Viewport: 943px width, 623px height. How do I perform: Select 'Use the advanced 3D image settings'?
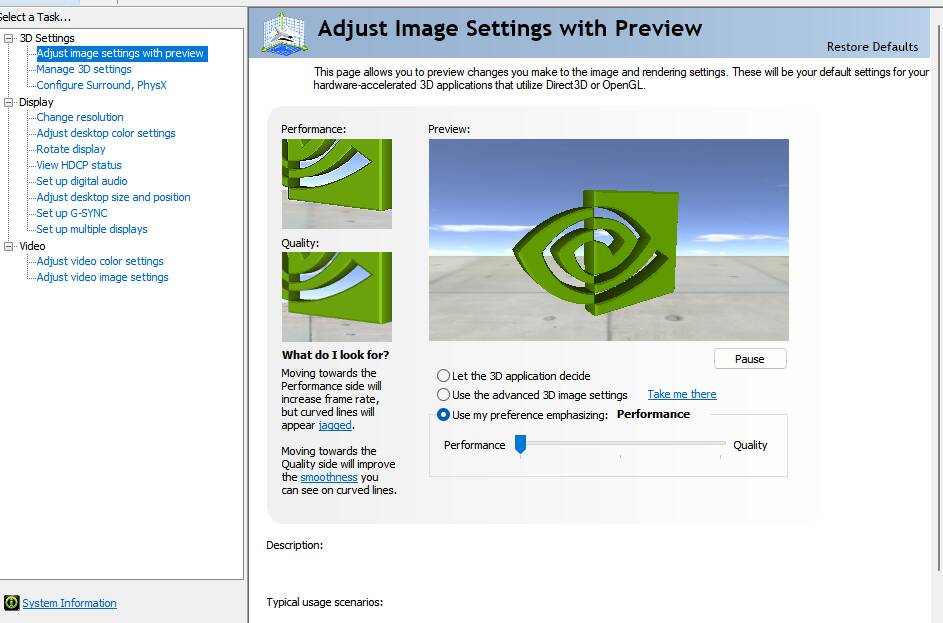click(443, 395)
